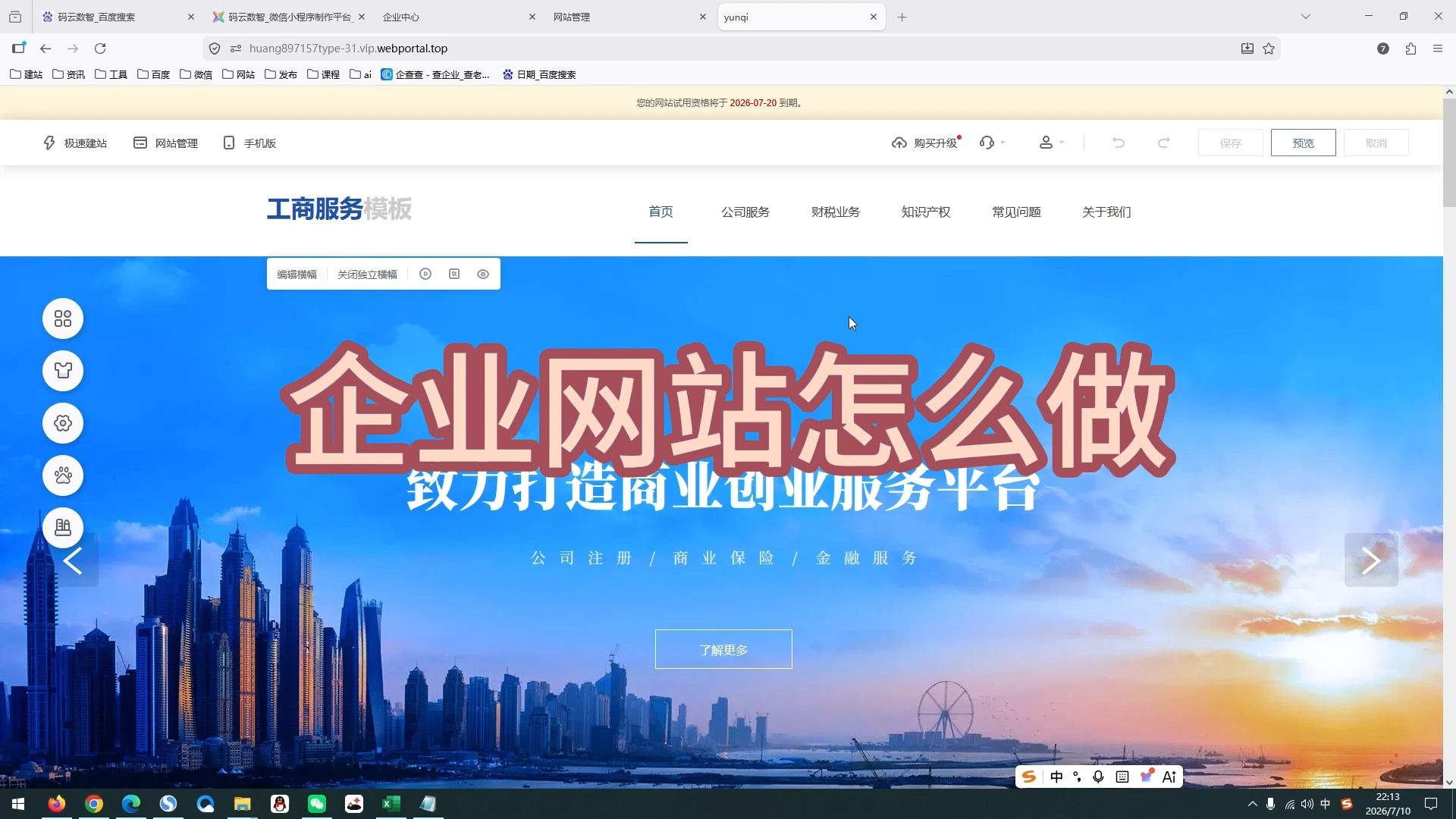Image resolution: width=1456 pixels, height=819 pixels.
Task: Click the 保存 save button
Action: (1230, 143)
